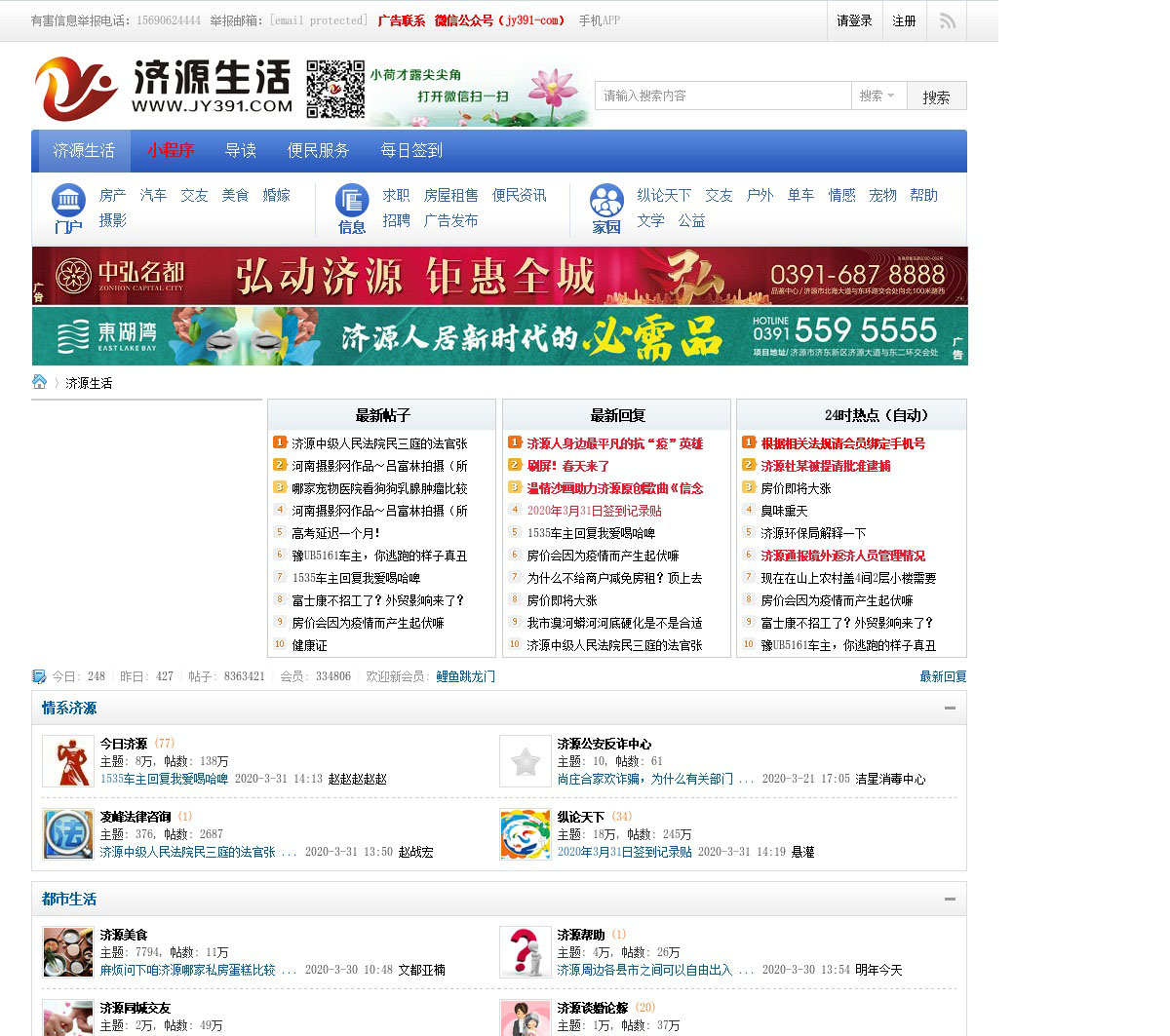The width and height of the screenshot is (1170, 1036).
Task: Click the 注册 register link
Action: coord(905,20)
